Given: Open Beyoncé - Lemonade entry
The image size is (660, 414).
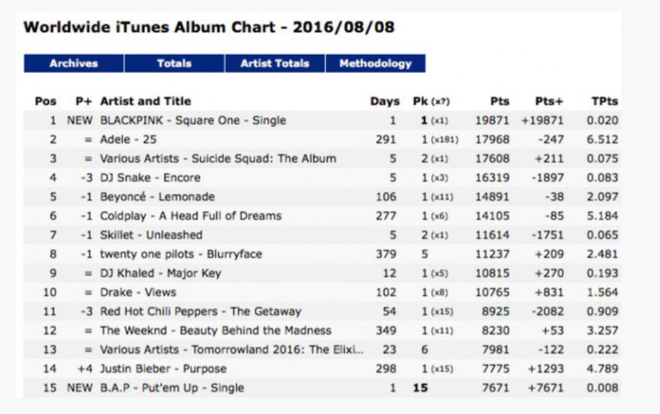Looking at the screenshot, I should point(157,196).
